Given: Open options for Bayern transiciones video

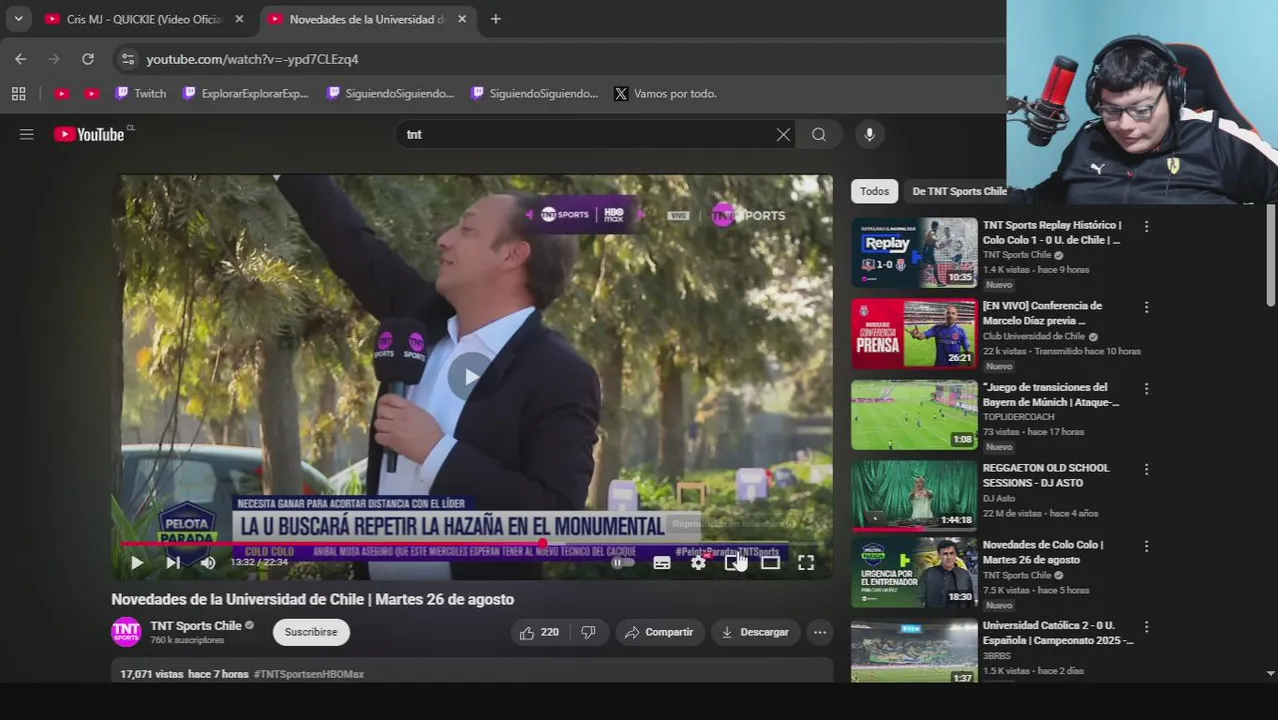Looking at the screenshot, I should (x=1146, y=389).
